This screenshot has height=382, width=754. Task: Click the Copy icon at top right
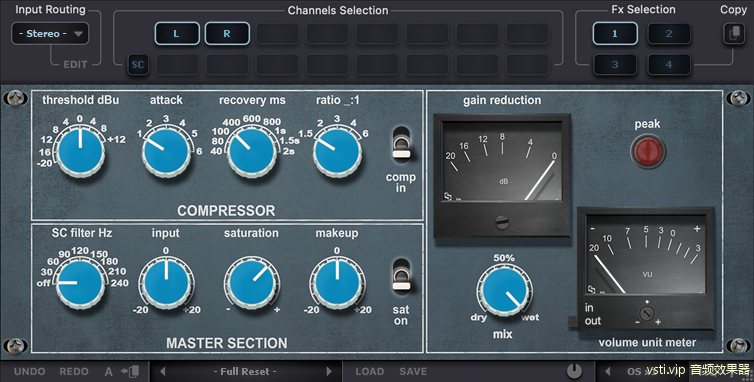pyautogui.click(x=734, y=34)
